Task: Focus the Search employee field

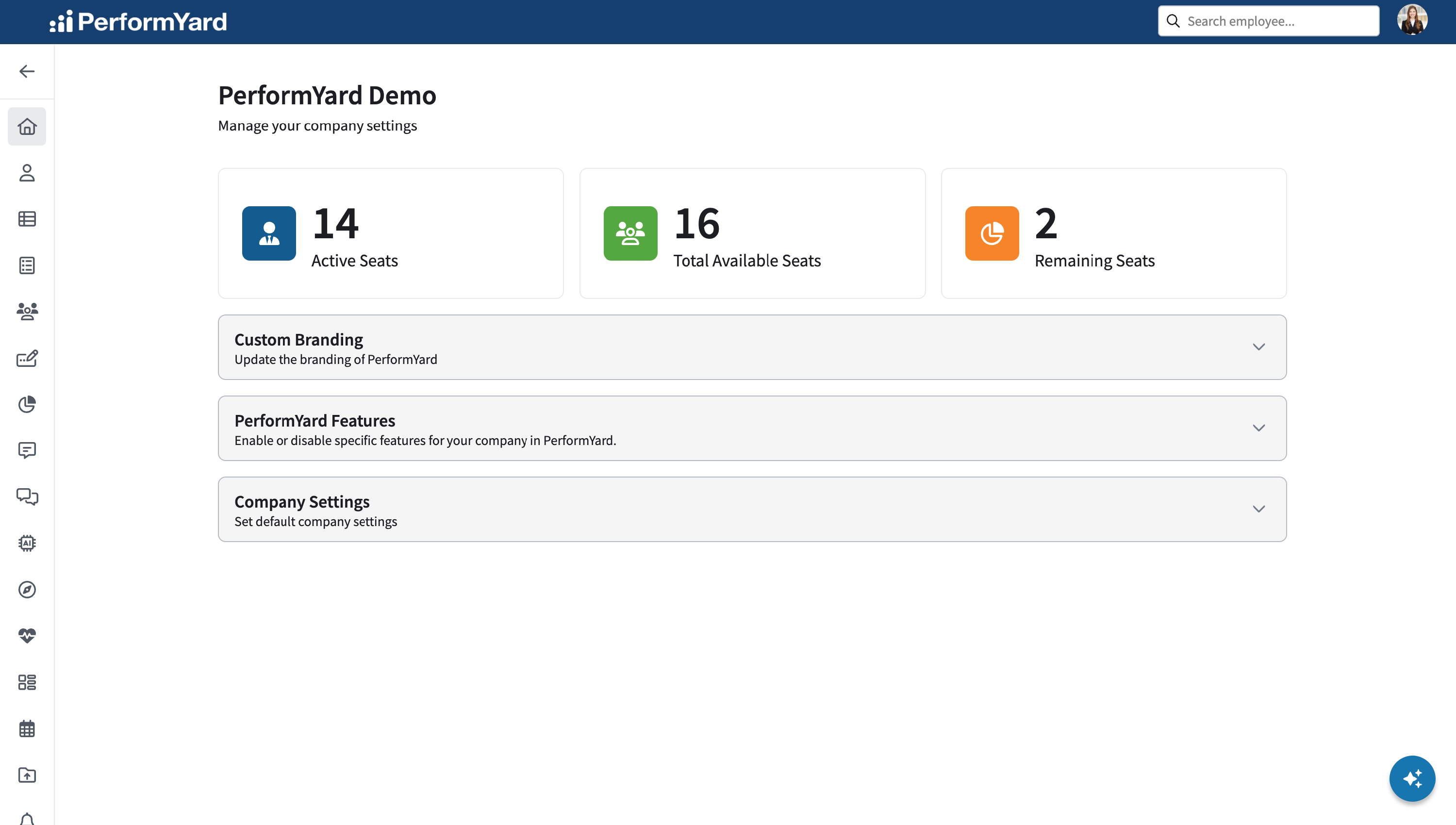Action: click(1269, 21)
